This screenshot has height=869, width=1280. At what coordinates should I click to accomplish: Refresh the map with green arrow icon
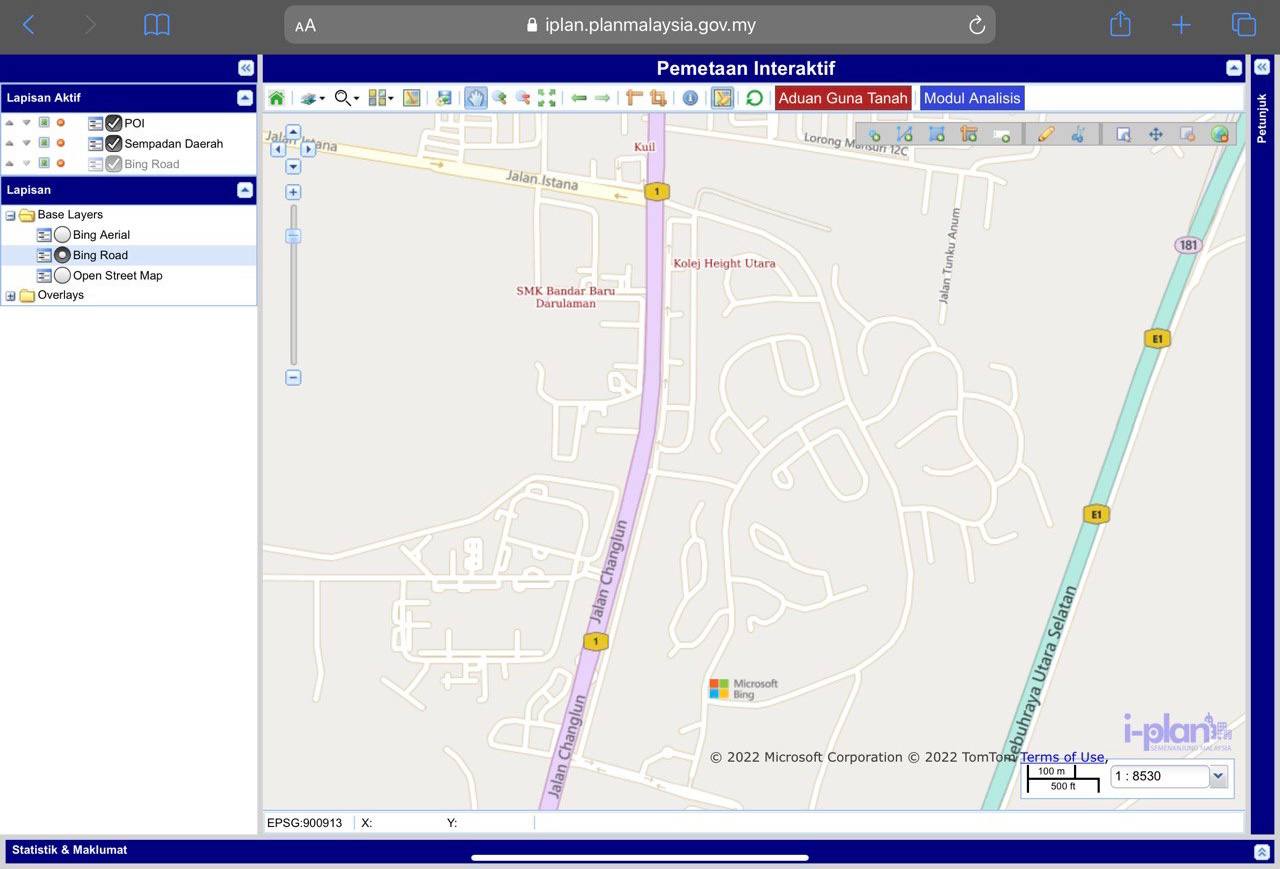tap(755, 98)
